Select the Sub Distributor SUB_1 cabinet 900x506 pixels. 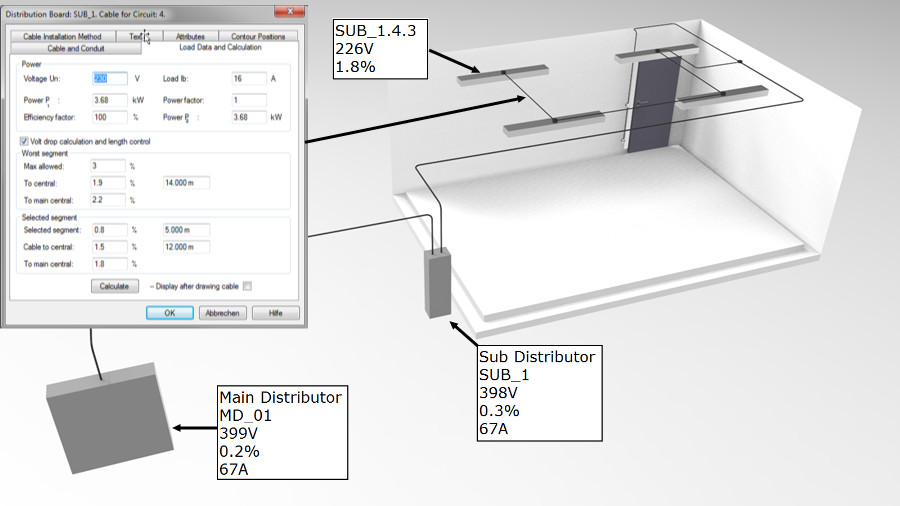point(438,281)
